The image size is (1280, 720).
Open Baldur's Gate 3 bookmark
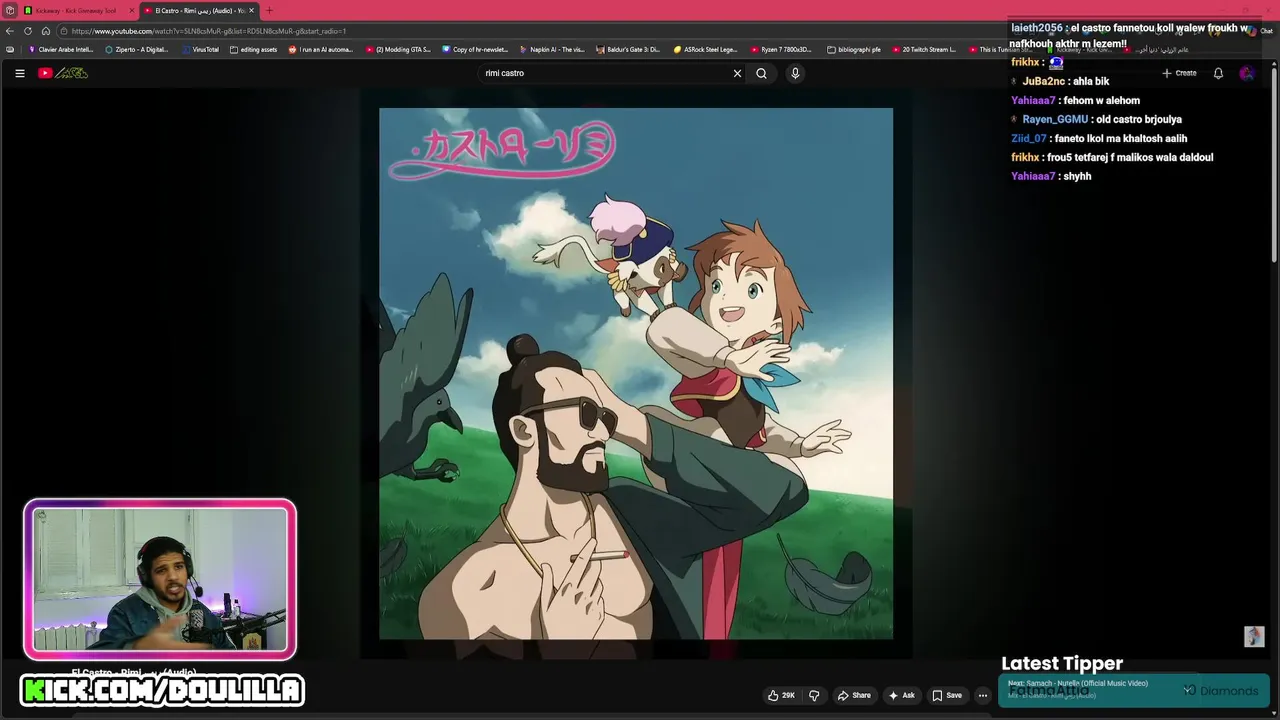(x=628, y=49)
